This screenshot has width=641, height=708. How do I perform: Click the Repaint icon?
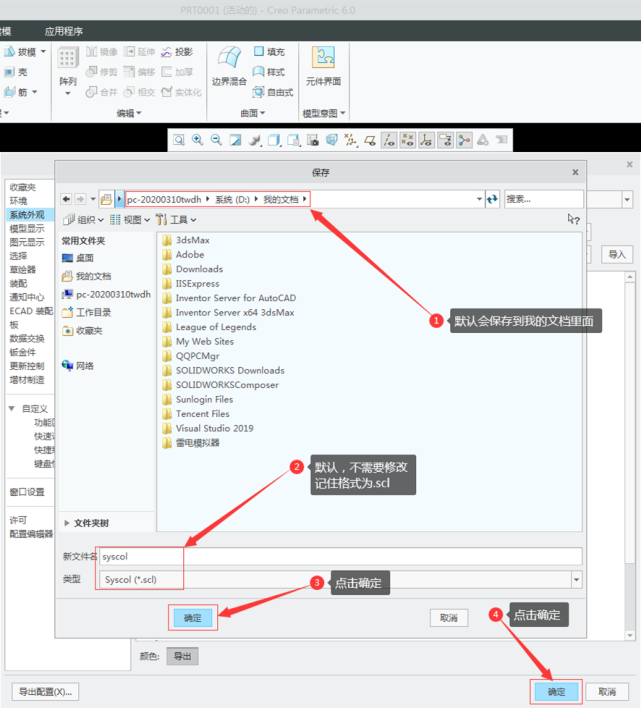coord(235,140)
